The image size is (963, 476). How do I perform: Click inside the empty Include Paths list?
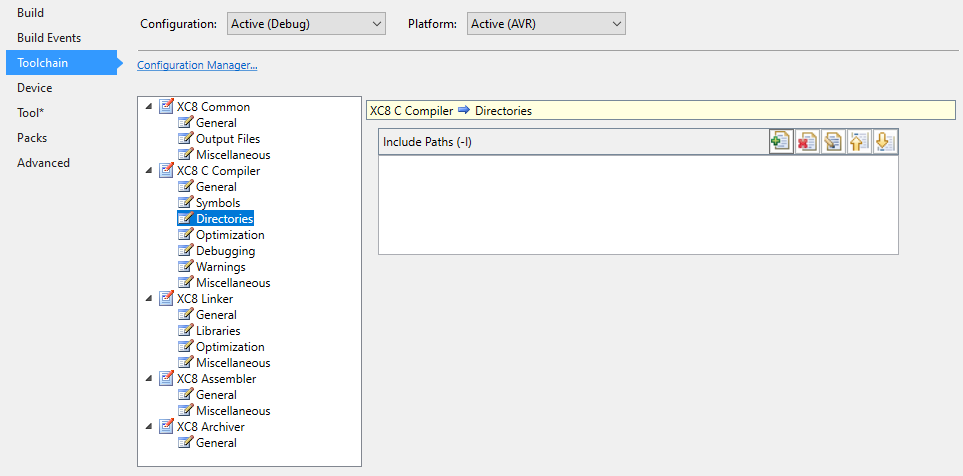click(x=637, y=204)
